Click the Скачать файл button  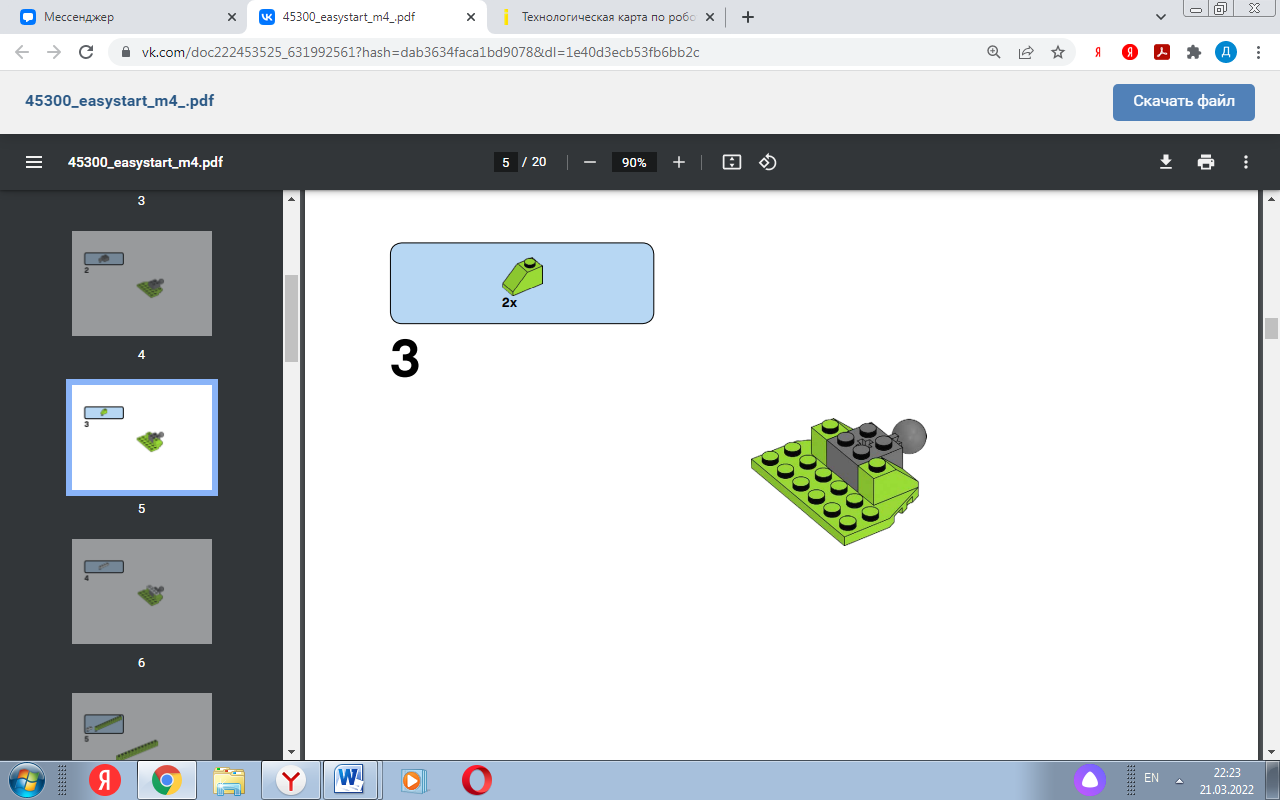(1184, 101)
